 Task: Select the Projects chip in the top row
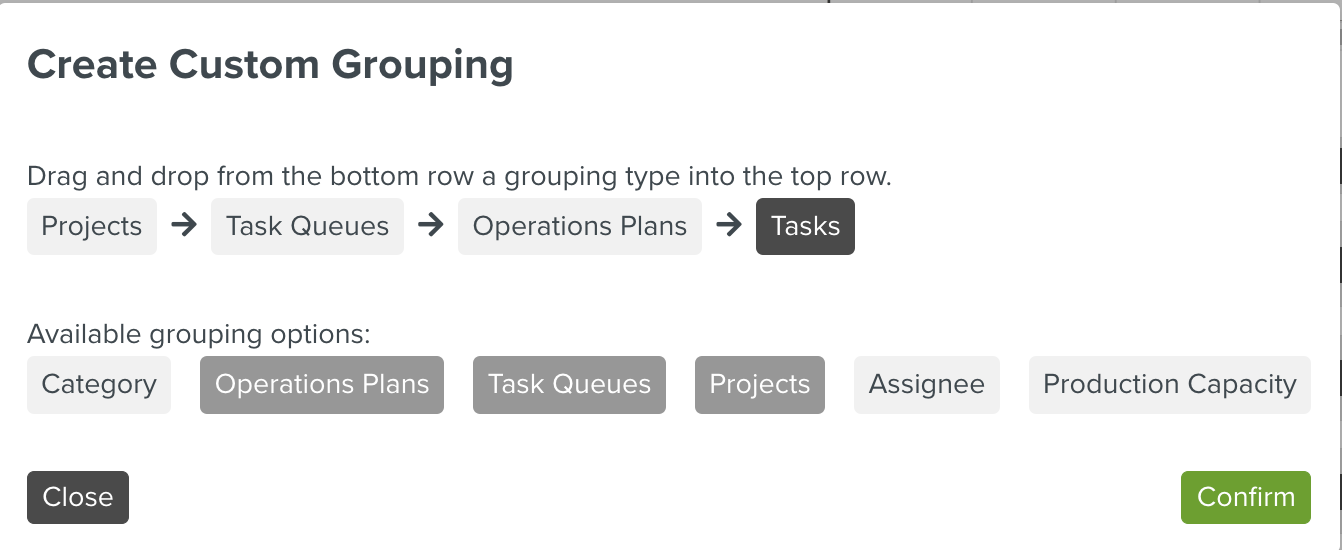point(92,226)
